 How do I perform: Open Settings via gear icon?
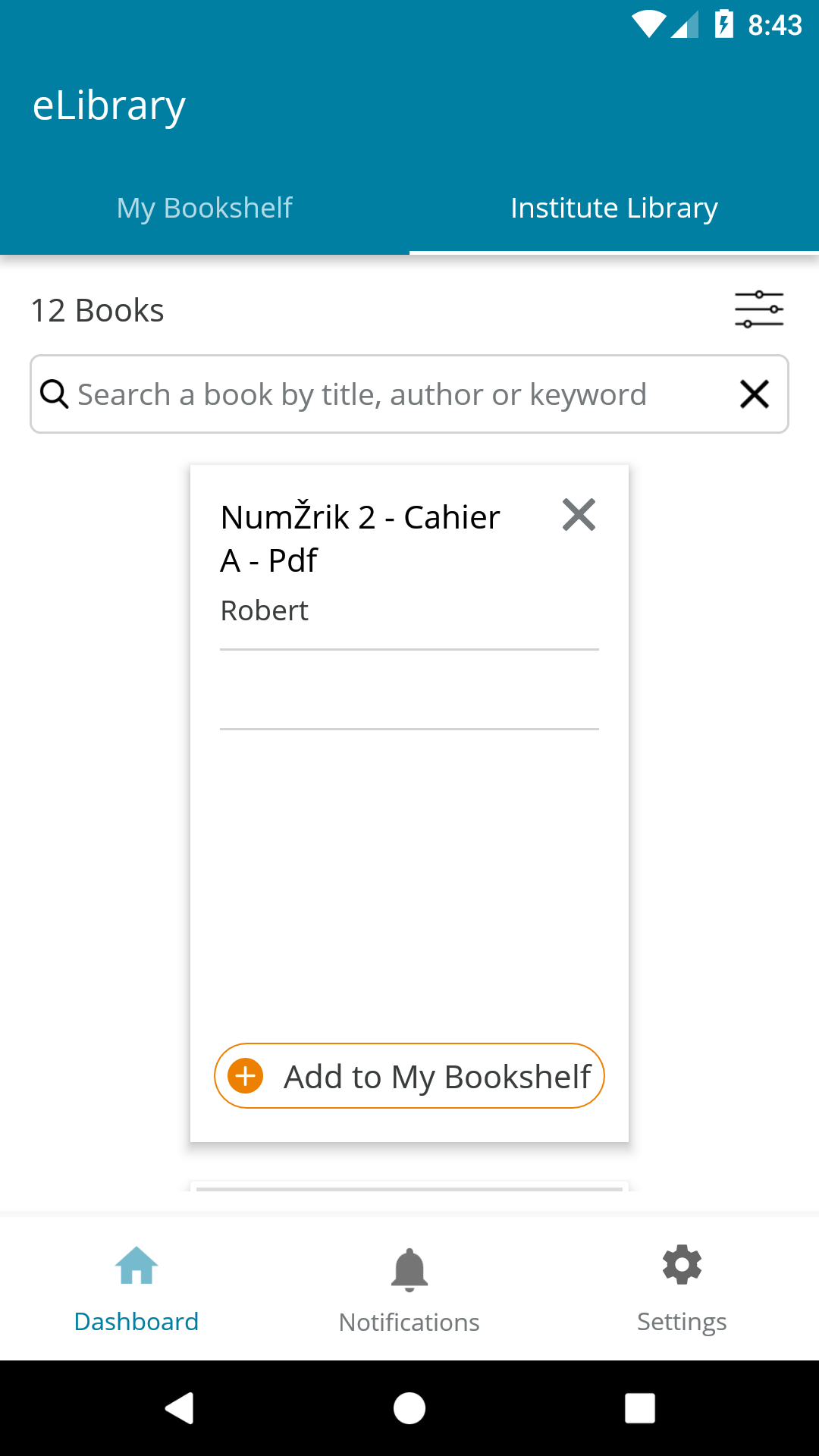682,1265
